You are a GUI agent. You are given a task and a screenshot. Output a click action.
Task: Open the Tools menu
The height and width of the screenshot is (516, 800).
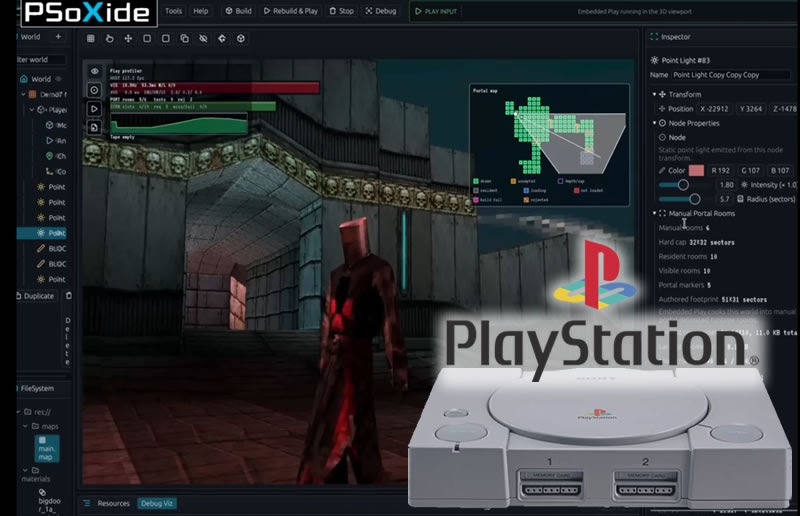coord(173,11)
